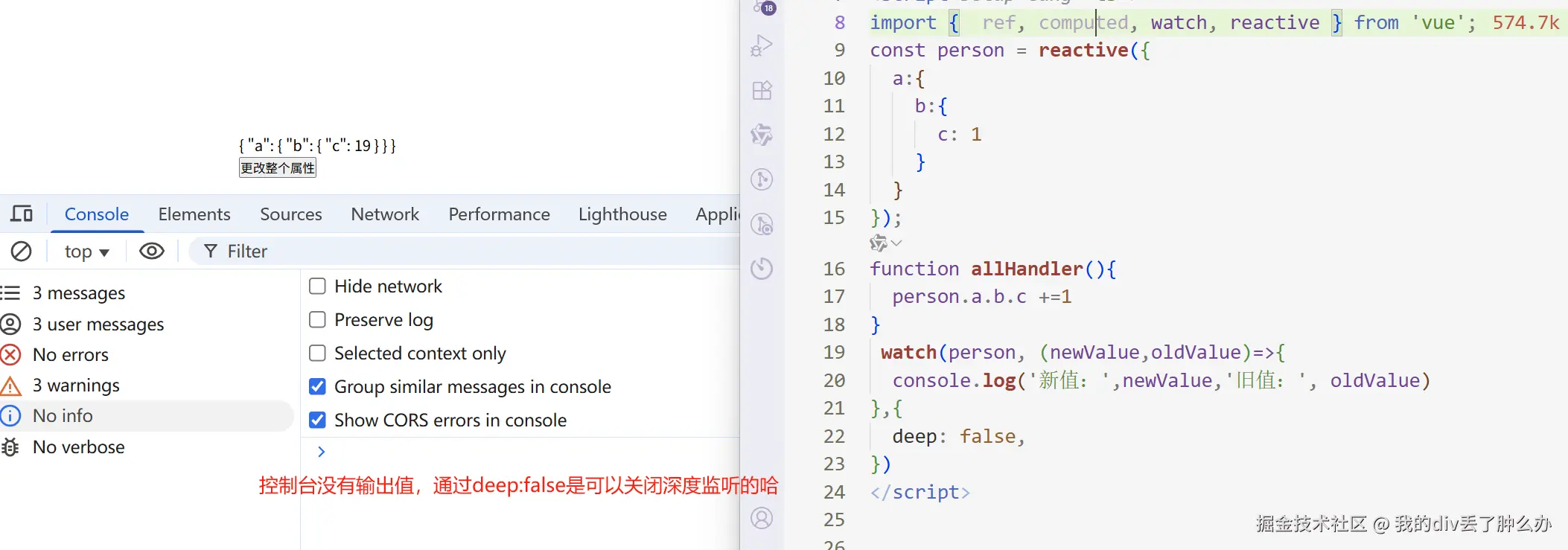This screenshot has width=1568, height=550.
Task: Click the reactive call on line 9
Action: [x=1083, y=51]
